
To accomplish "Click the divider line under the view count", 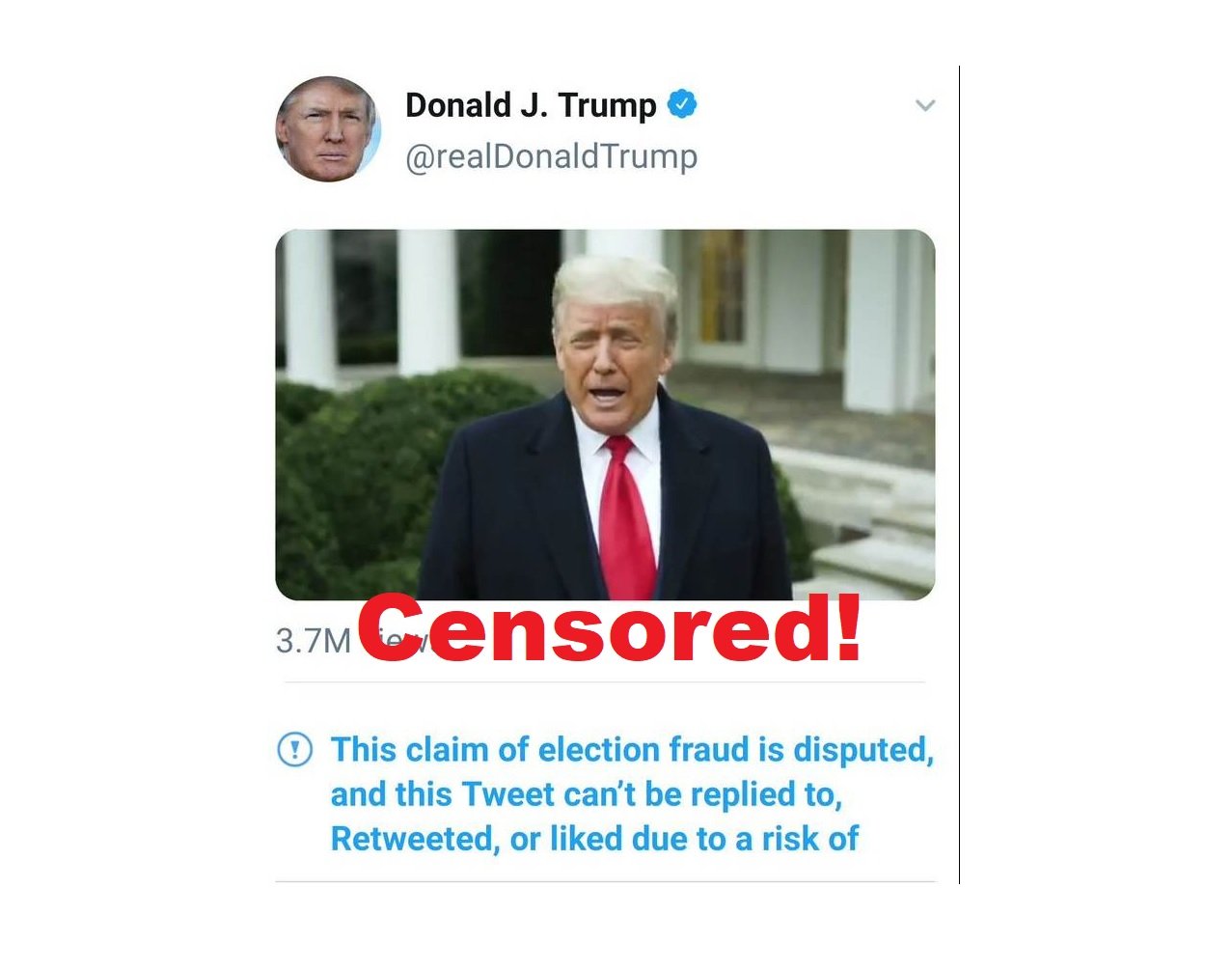I will click(605, 682).
